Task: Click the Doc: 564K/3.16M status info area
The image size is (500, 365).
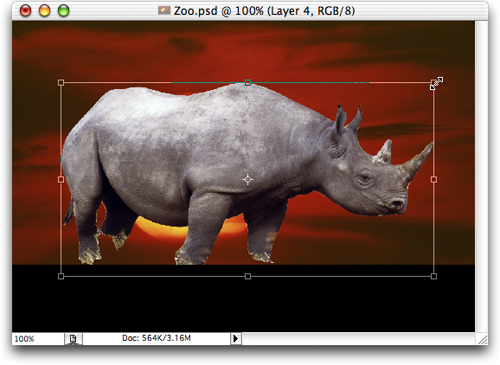Action: [x=156, y=338]
